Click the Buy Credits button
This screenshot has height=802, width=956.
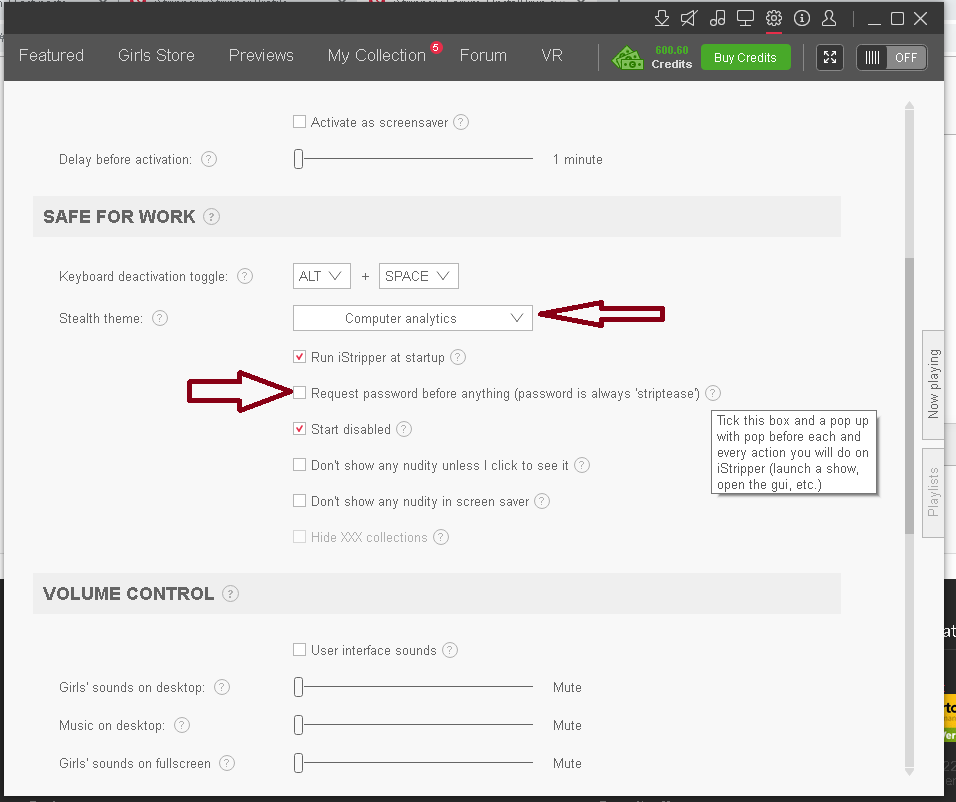point(746,57)
